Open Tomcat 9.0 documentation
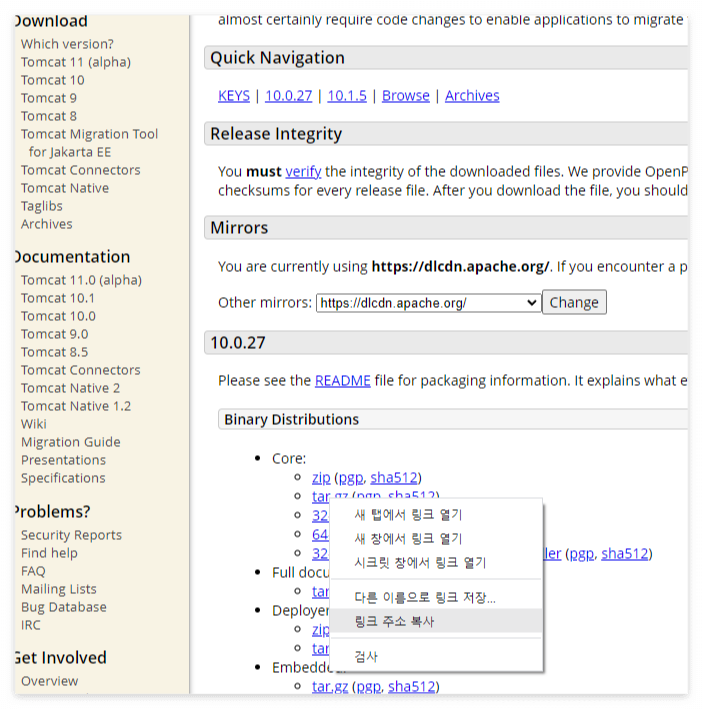703x709 pixels. pyautogui.click(x=55, y=334)
